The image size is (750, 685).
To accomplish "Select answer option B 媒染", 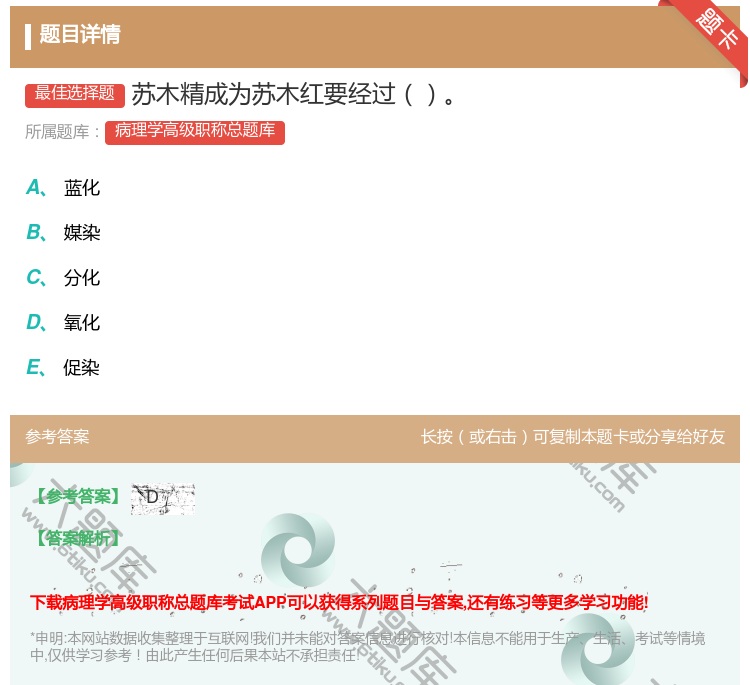I will [x=63, y=232].
